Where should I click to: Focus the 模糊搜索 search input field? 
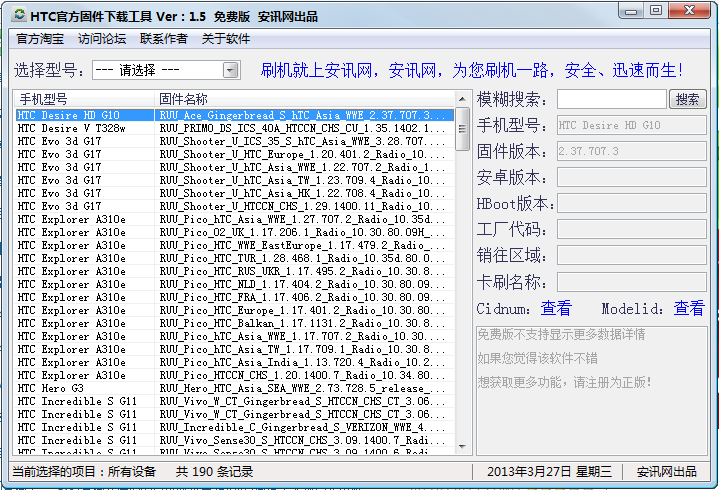click(612, 99)
